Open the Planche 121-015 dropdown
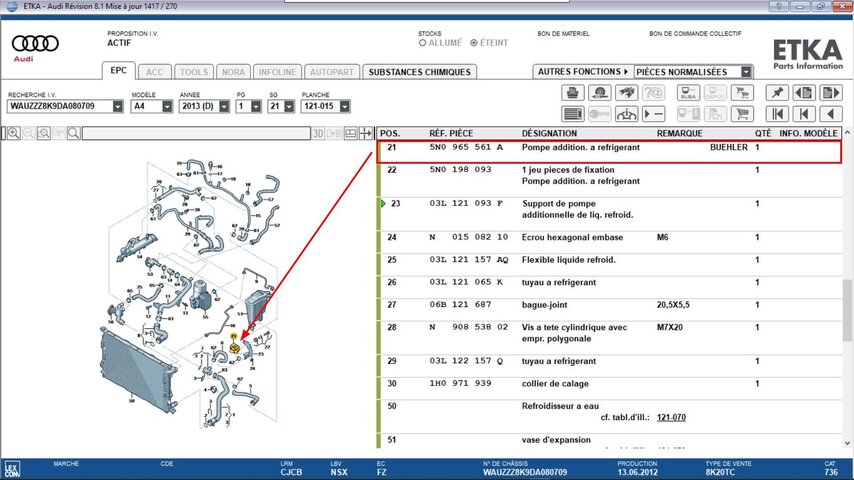Image resolution: width=854 pixels, height=480 pixels. (344, 106)
